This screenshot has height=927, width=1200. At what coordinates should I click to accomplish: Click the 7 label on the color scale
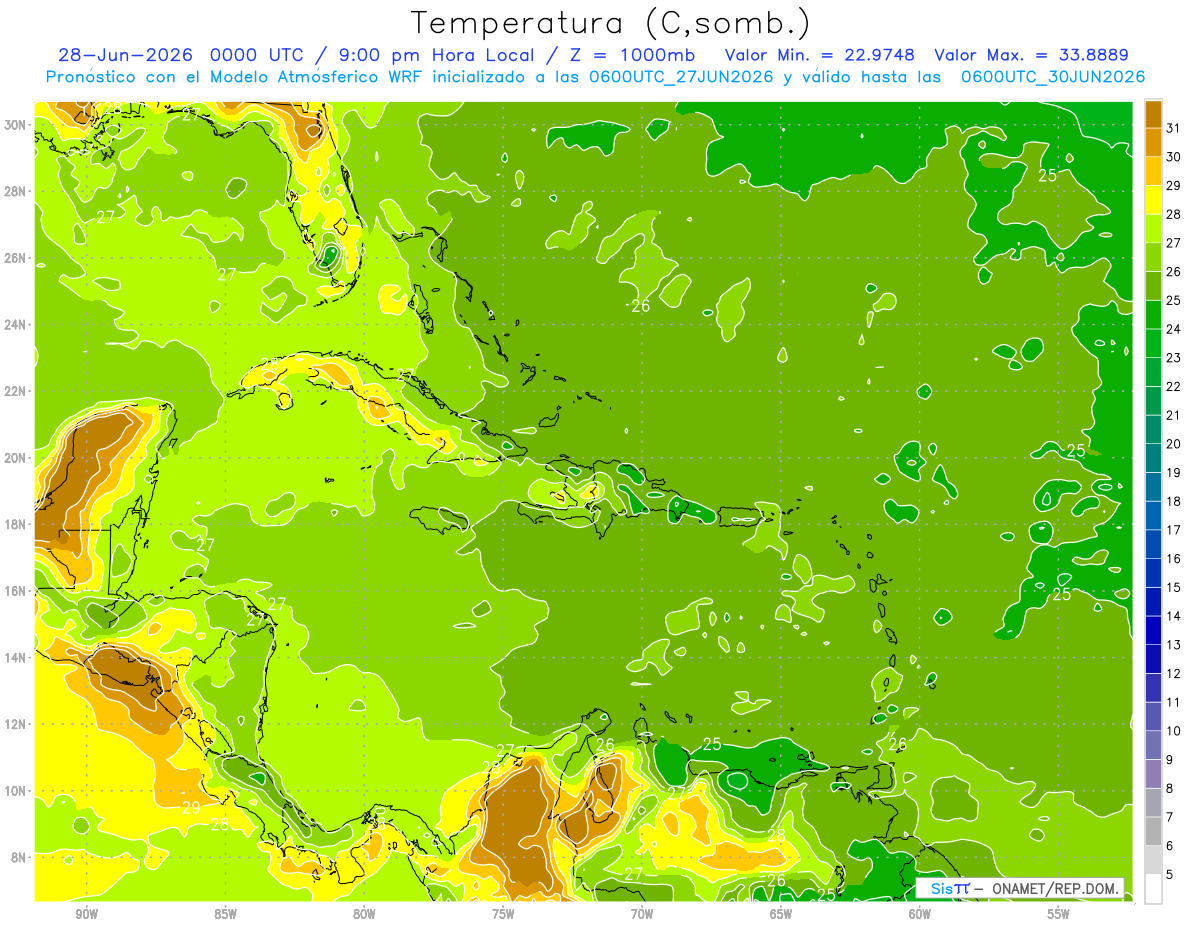pos(1170,818)
